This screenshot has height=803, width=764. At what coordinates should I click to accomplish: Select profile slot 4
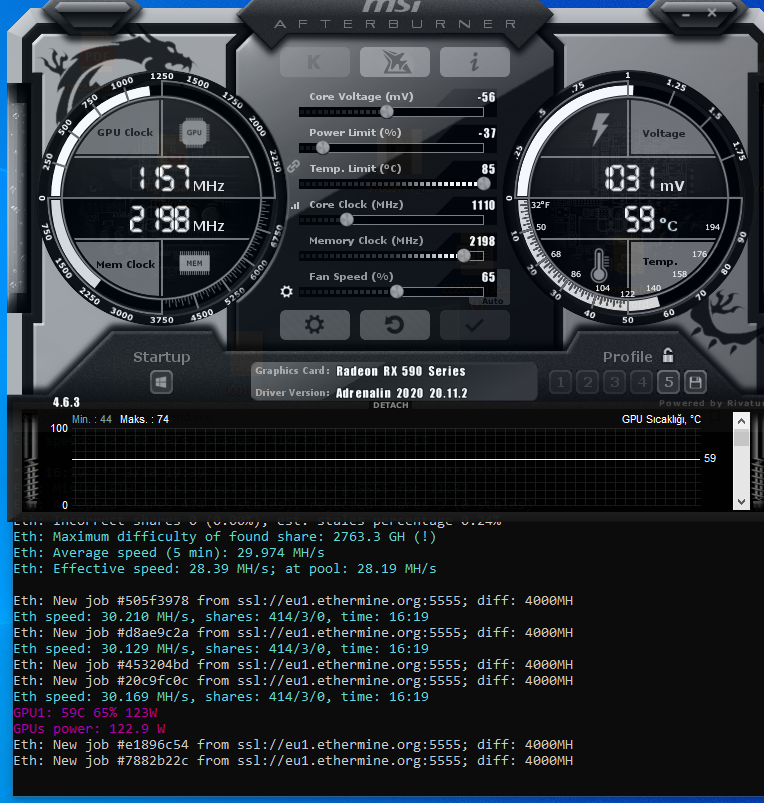point(642,382)
